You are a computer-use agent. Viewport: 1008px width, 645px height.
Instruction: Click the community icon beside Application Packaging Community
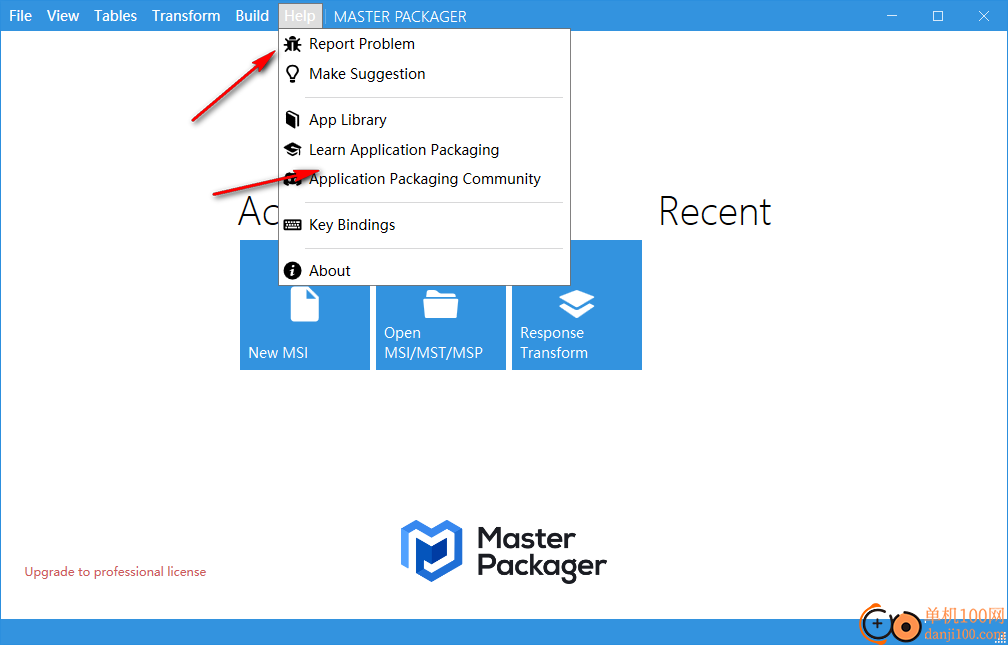292,179
